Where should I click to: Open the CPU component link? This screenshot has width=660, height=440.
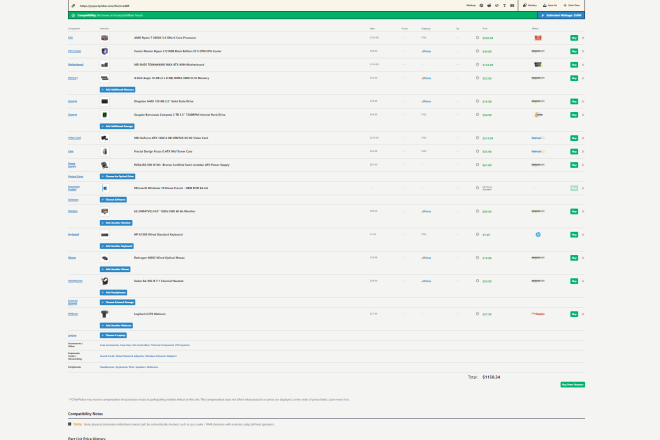[70, 38]
